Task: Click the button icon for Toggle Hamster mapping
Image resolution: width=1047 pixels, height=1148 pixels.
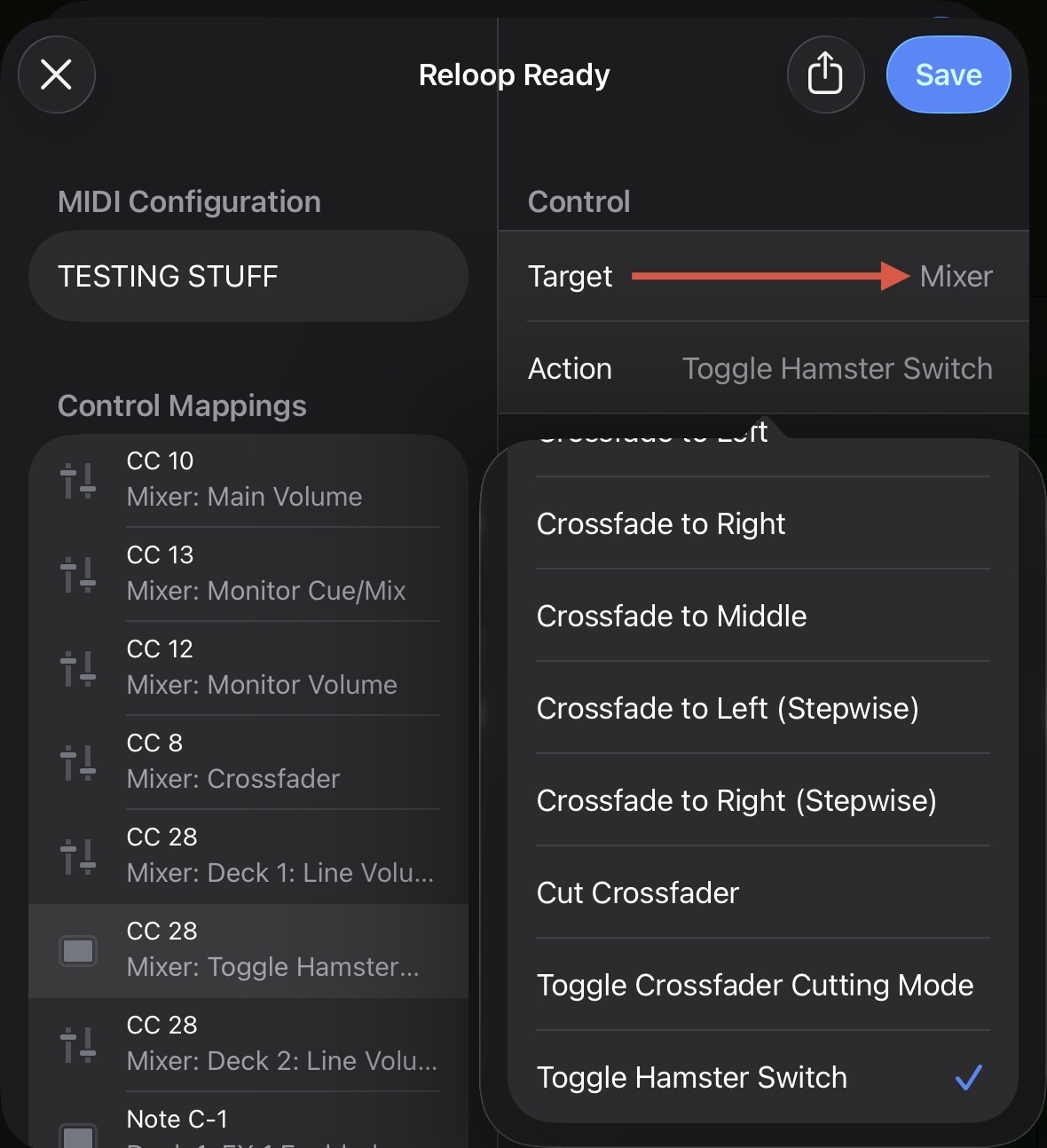Action: [x=78, y=951]
